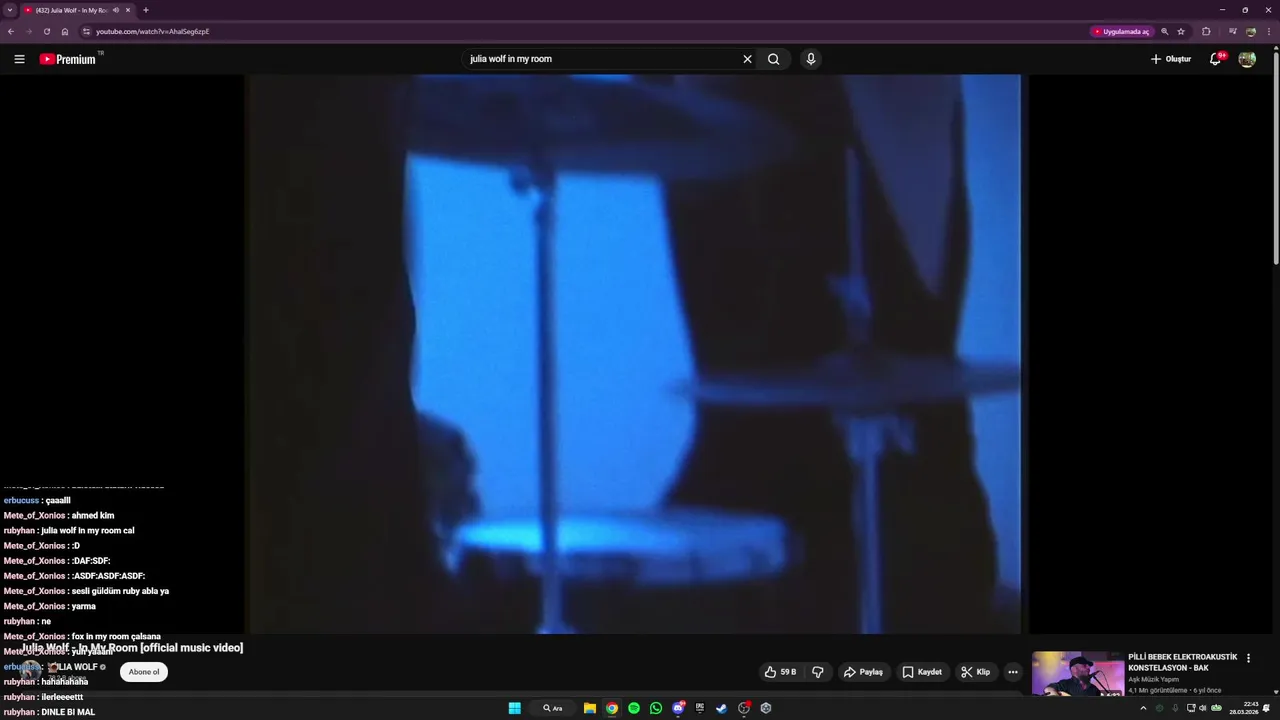Image resolution: width=1280 pixels, height=720 pixels.
Task: Click the Oluştur create button
Action: click(x=1171, y=59)
